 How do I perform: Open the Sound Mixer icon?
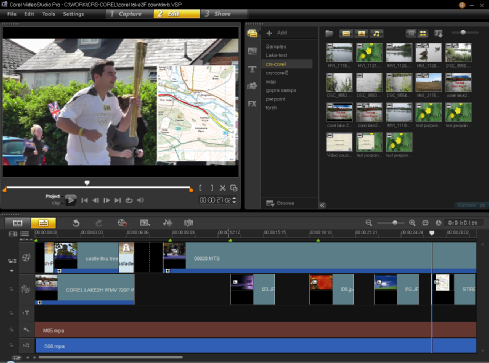[x=167, y=223]
